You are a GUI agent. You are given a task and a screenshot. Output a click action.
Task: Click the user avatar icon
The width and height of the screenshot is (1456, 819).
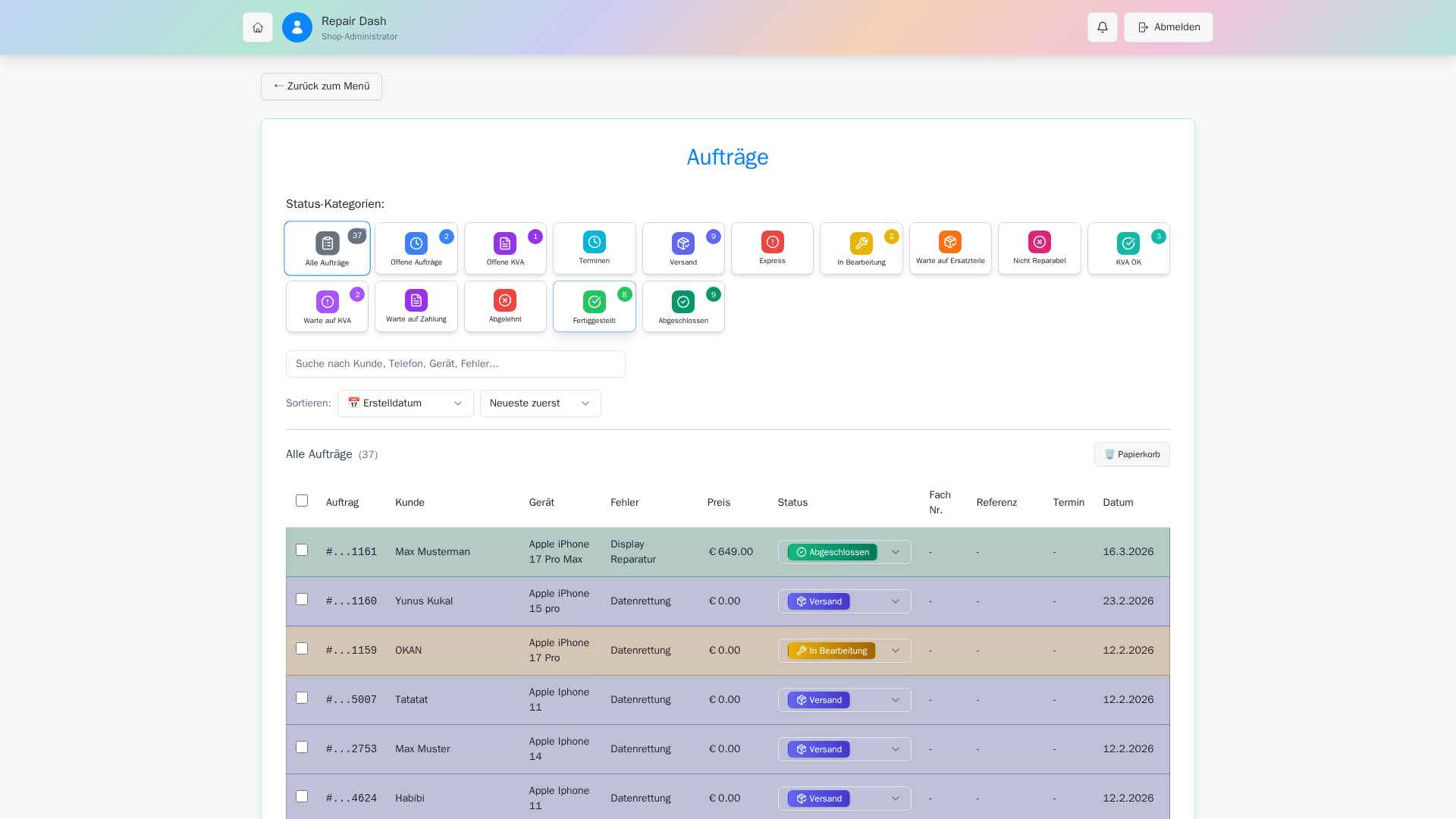tap(297, 27)
